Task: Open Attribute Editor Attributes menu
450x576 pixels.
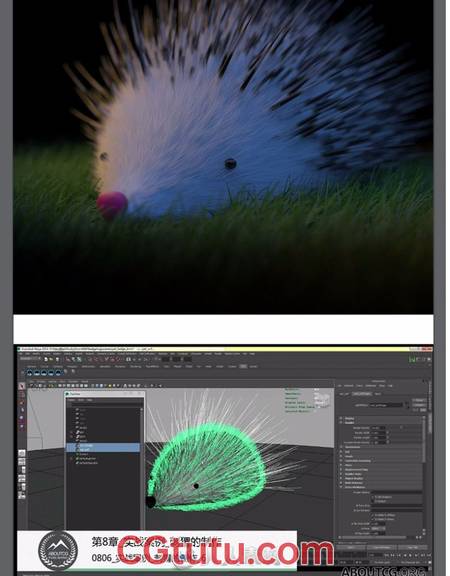Action: pyautogui.click(x=371, y=386)
